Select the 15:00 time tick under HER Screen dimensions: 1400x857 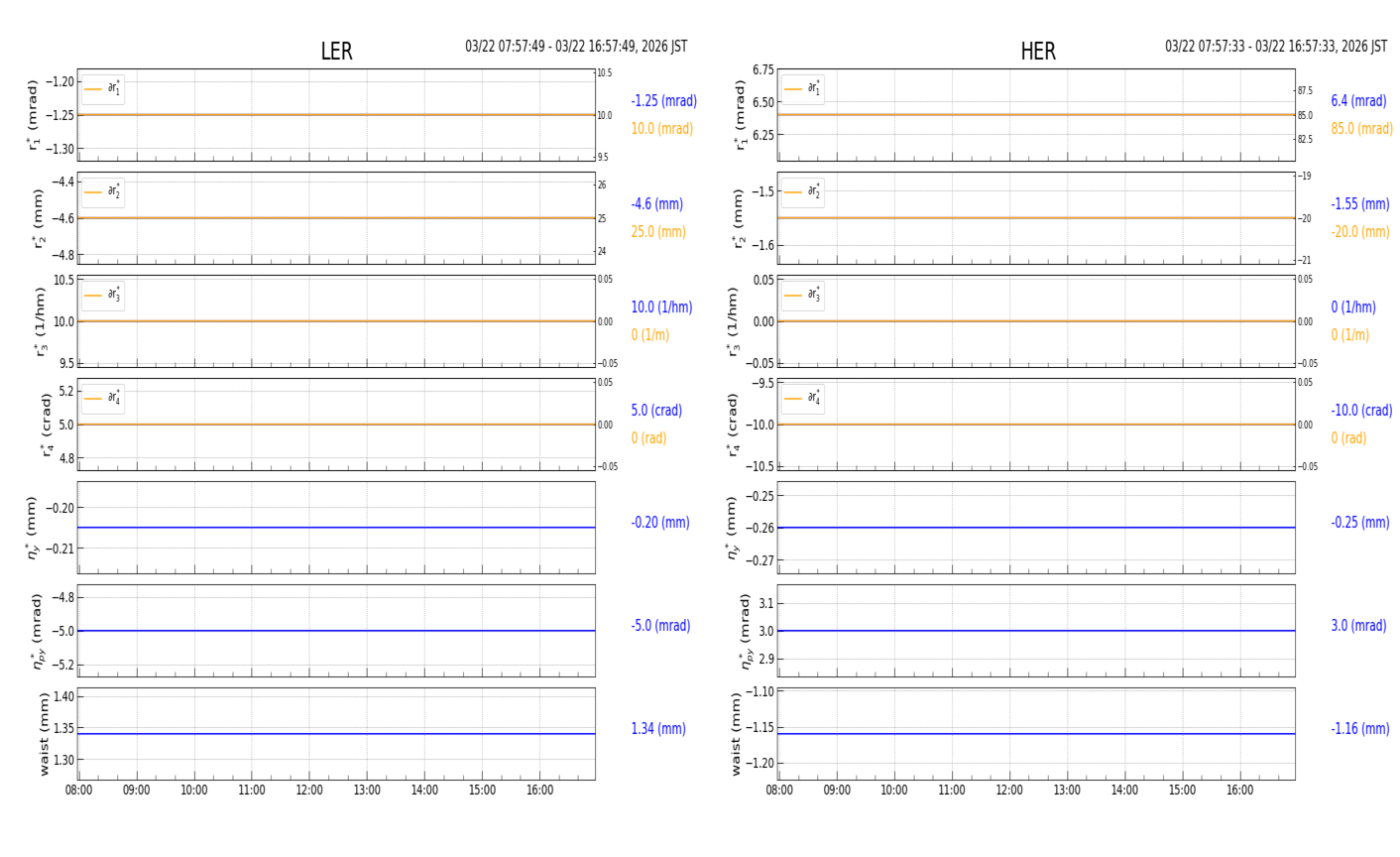click(x=1182, y=791)
